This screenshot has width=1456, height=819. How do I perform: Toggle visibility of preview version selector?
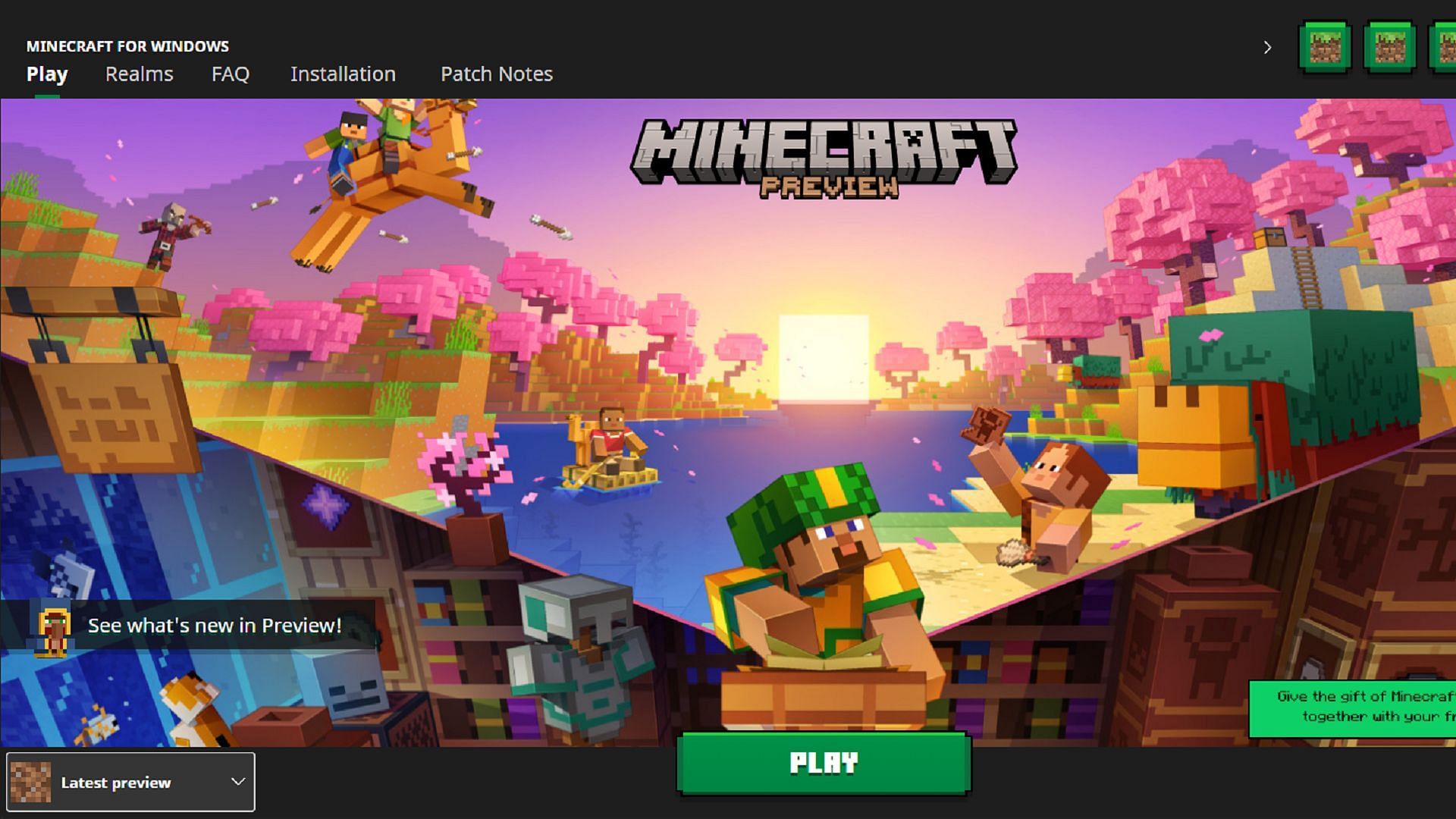[x=237, y=781]
